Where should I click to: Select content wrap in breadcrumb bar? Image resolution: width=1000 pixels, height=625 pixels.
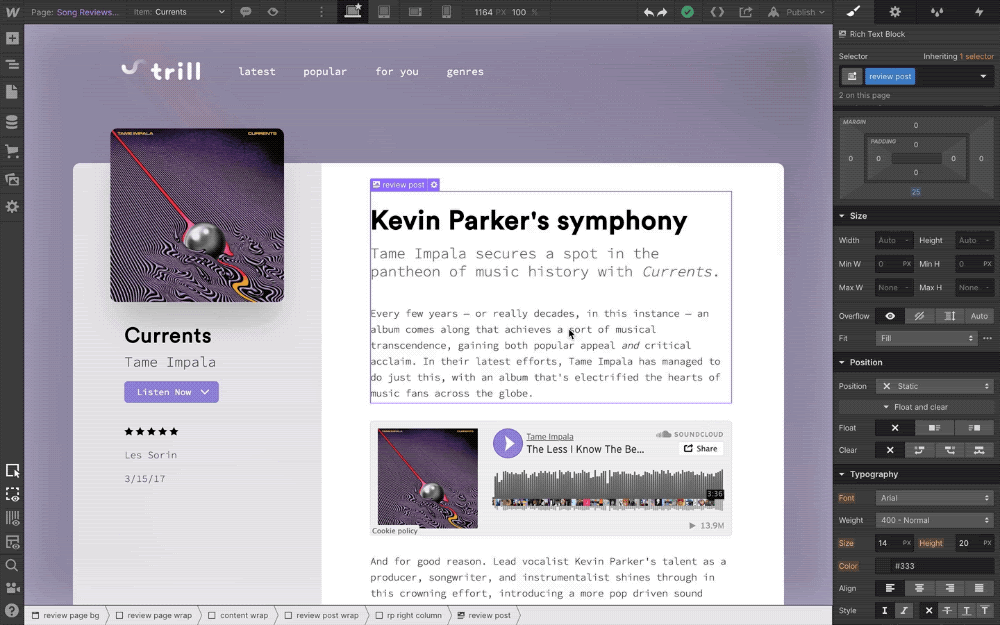[x=238, y=615]
